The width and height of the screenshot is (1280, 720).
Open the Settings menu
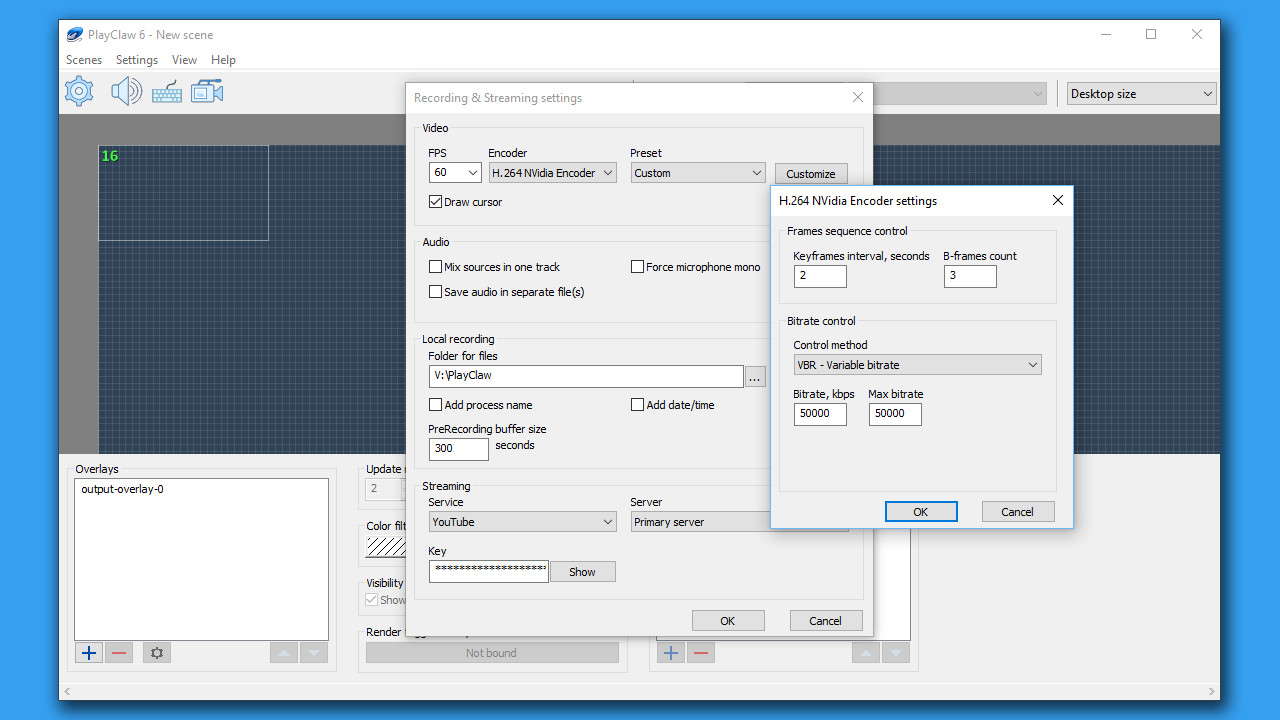tap(136, 60)
